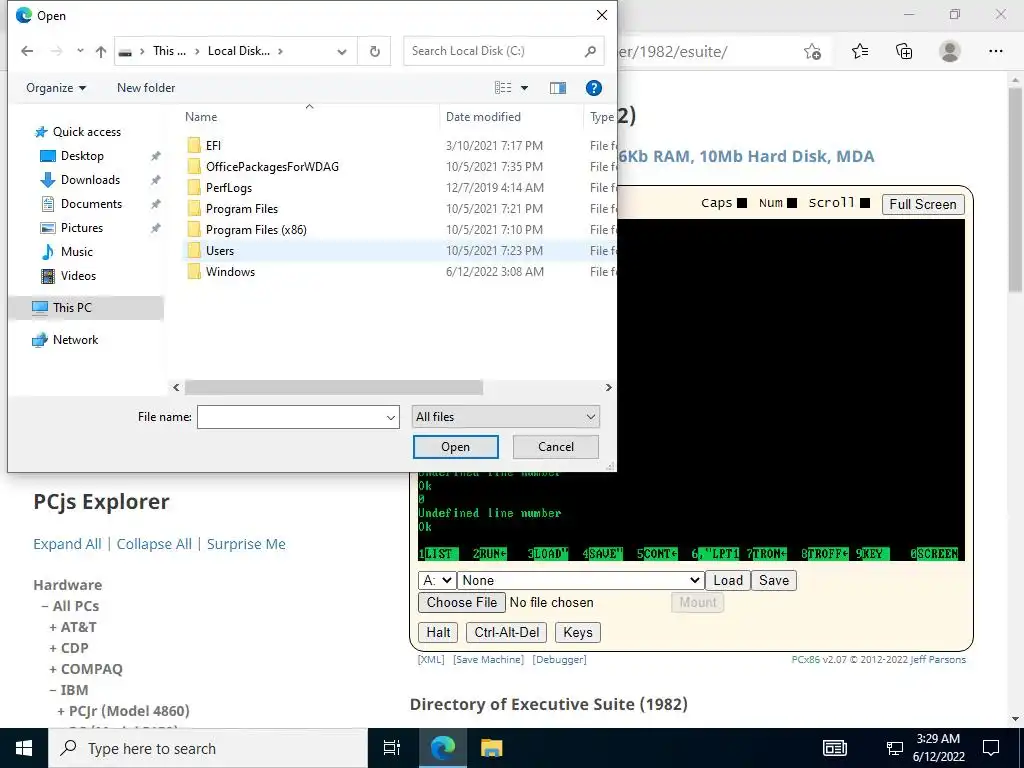Select the EFI folder
The width and height of the screenshot is (1024, 768).
tap(214, 146)
